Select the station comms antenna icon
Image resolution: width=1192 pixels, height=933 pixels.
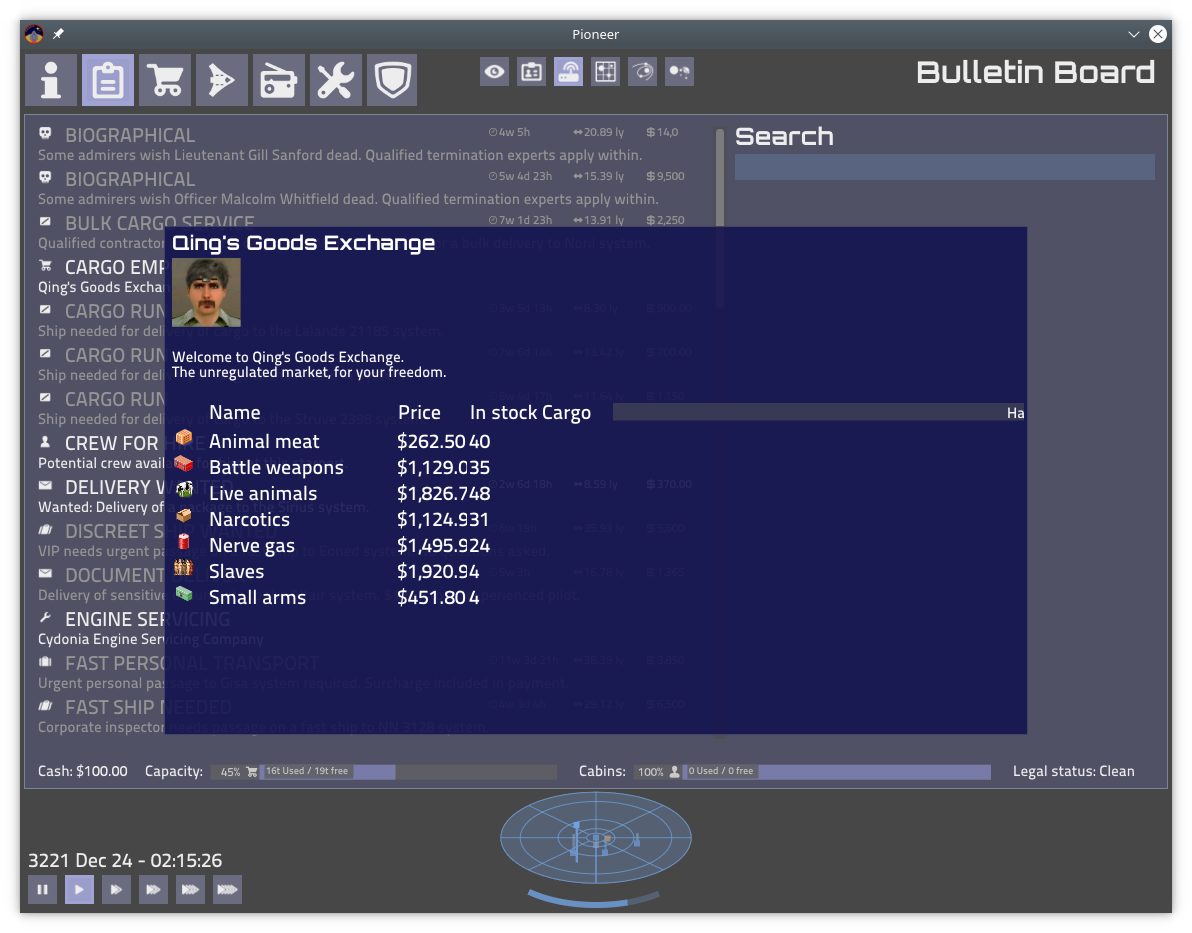pos(569,72)
